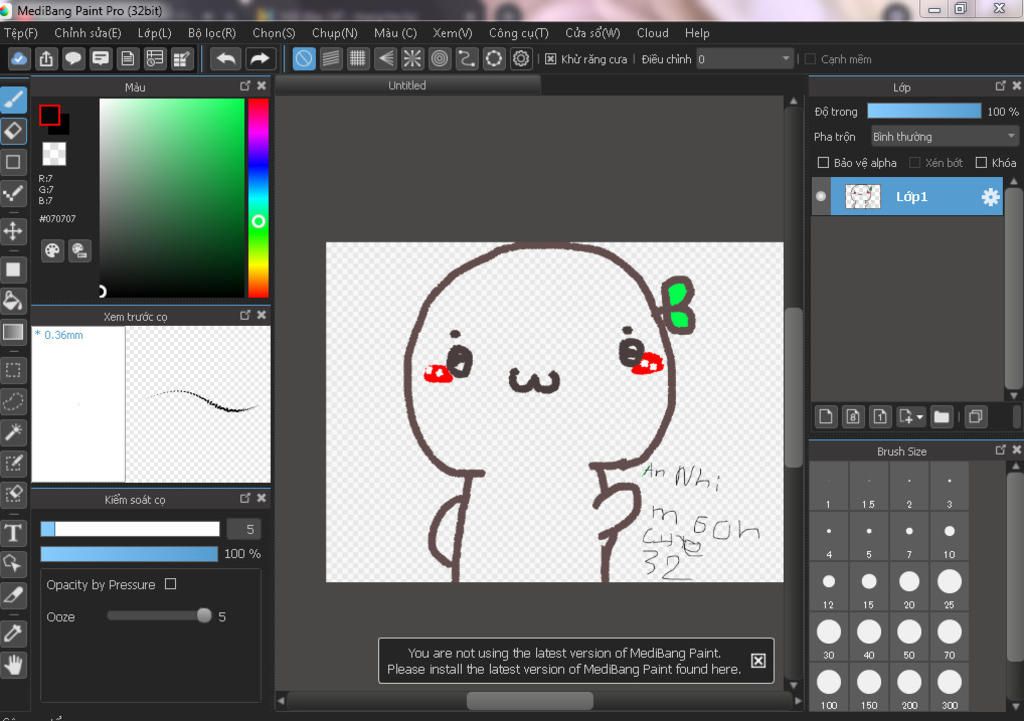The width and height of the screenshot is (1024, 721).
Task: Toggle the Xén bớt clipping checkbox
Action: (915, 163)
